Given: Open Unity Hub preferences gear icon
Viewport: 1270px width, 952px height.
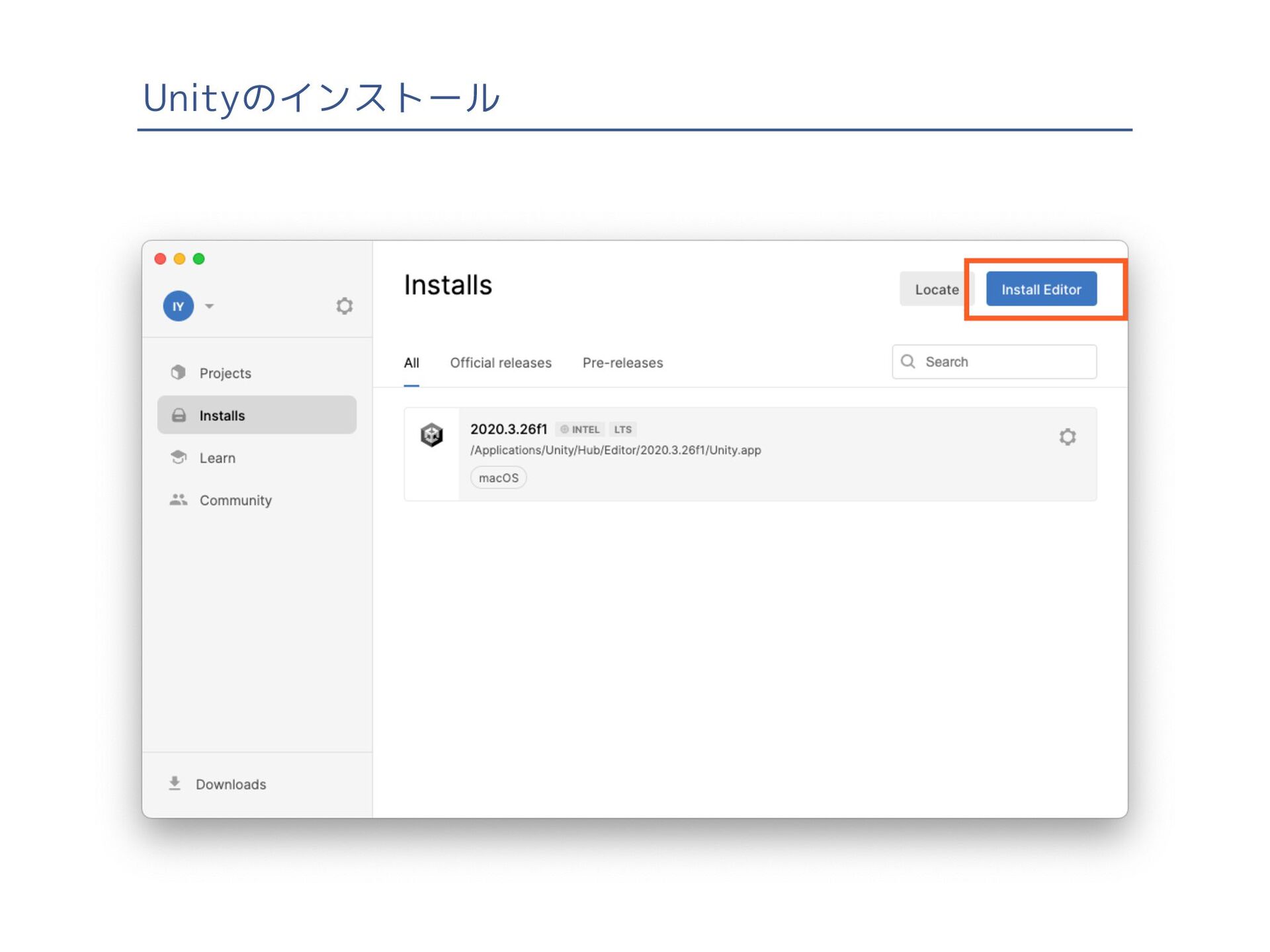Looking at the screenshot, I should 344,305.
